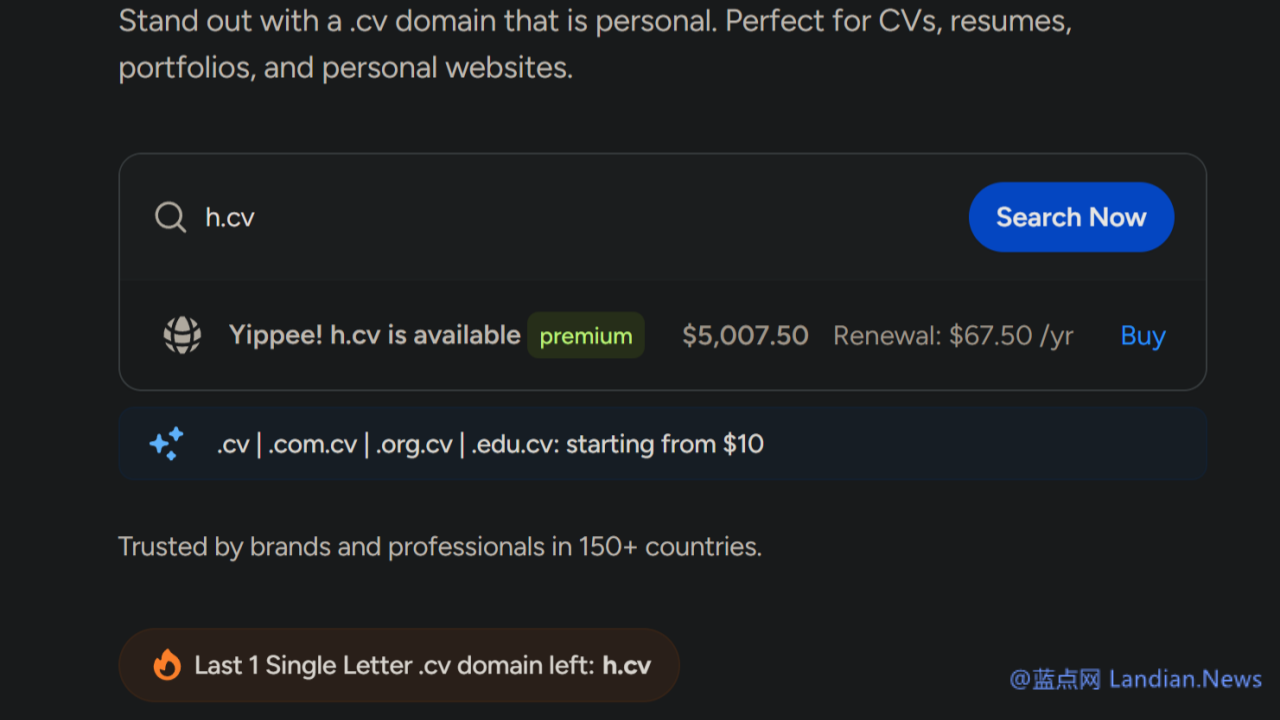Click the Renewal $67.50 /yr text
The image size is (1280, 720).
pos(953,336)
